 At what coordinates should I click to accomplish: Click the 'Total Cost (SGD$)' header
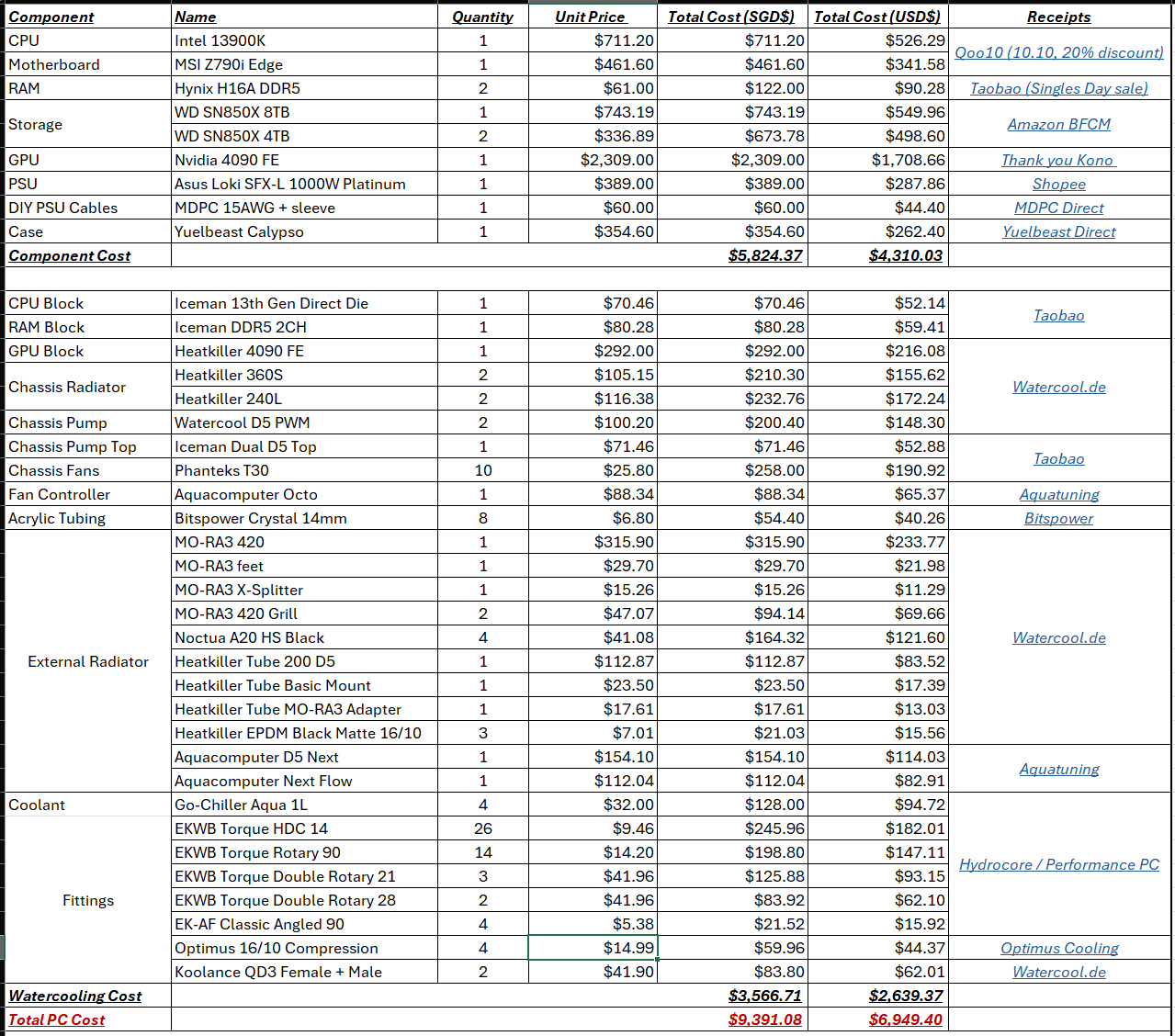click(732, 17)
